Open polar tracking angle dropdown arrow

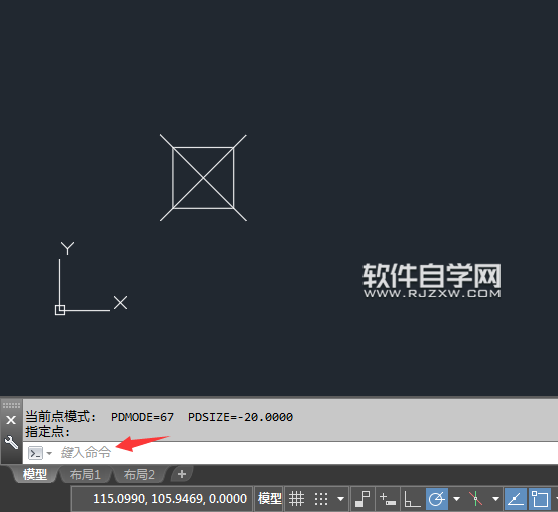tap(457, 498)
